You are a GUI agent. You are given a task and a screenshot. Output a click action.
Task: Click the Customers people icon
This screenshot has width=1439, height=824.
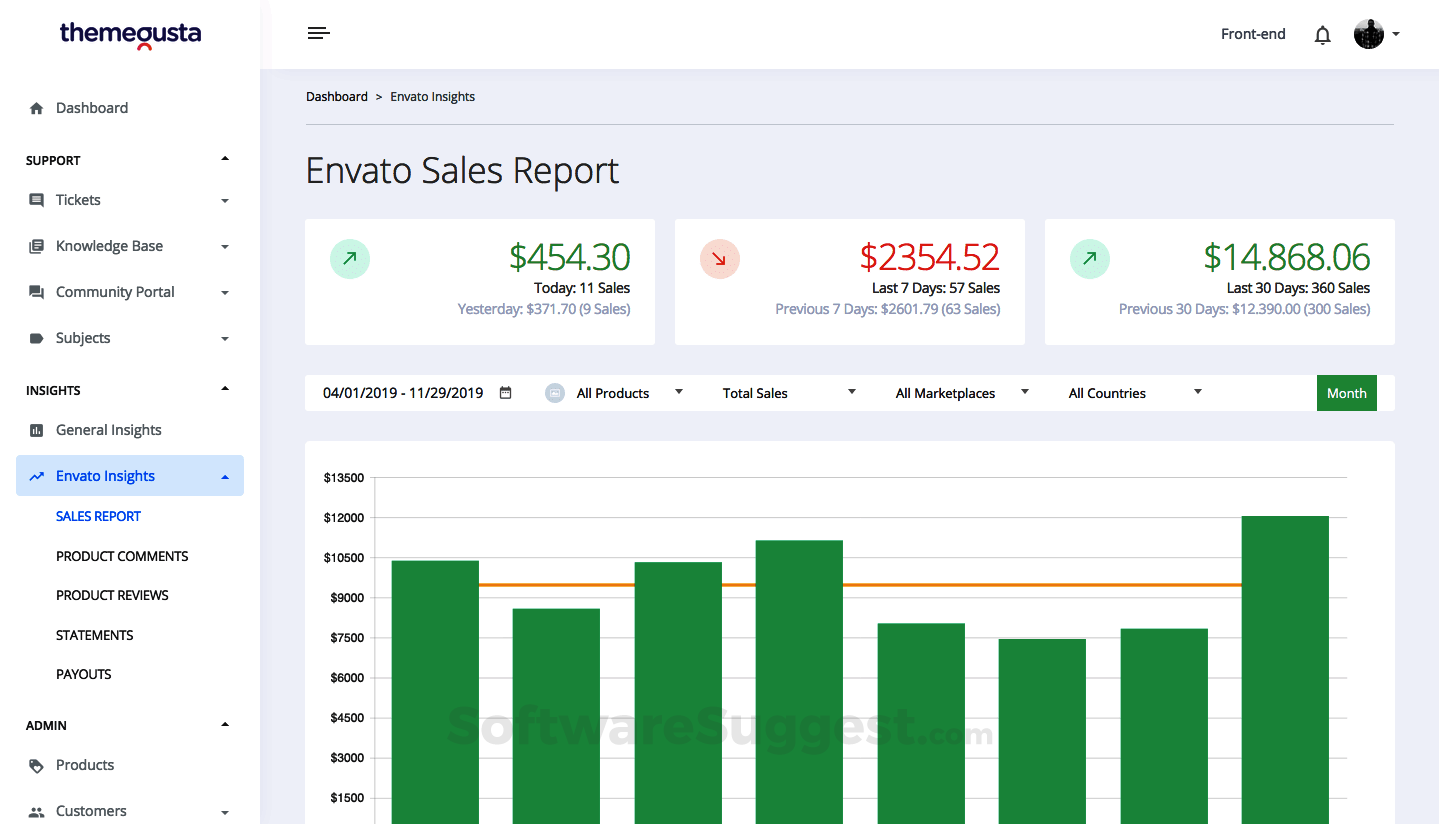point(37,811)
